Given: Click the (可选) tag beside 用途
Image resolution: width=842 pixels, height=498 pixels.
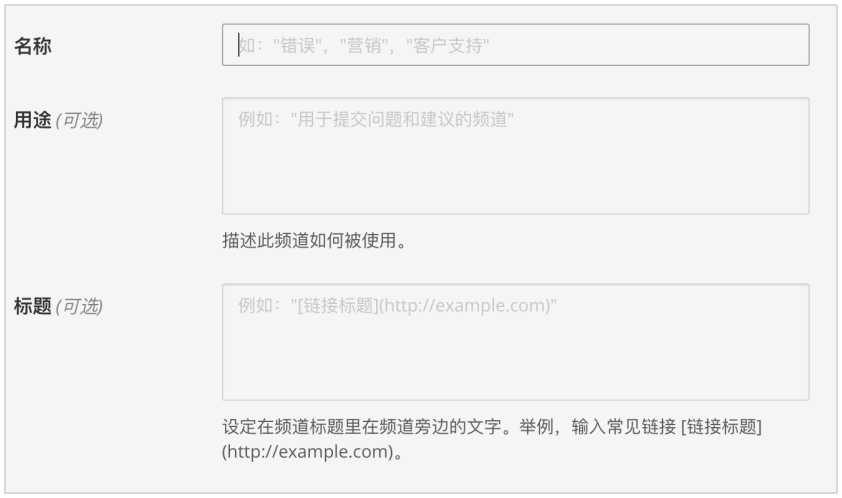Looking at the screenshot, I should [x=79, y=120].
